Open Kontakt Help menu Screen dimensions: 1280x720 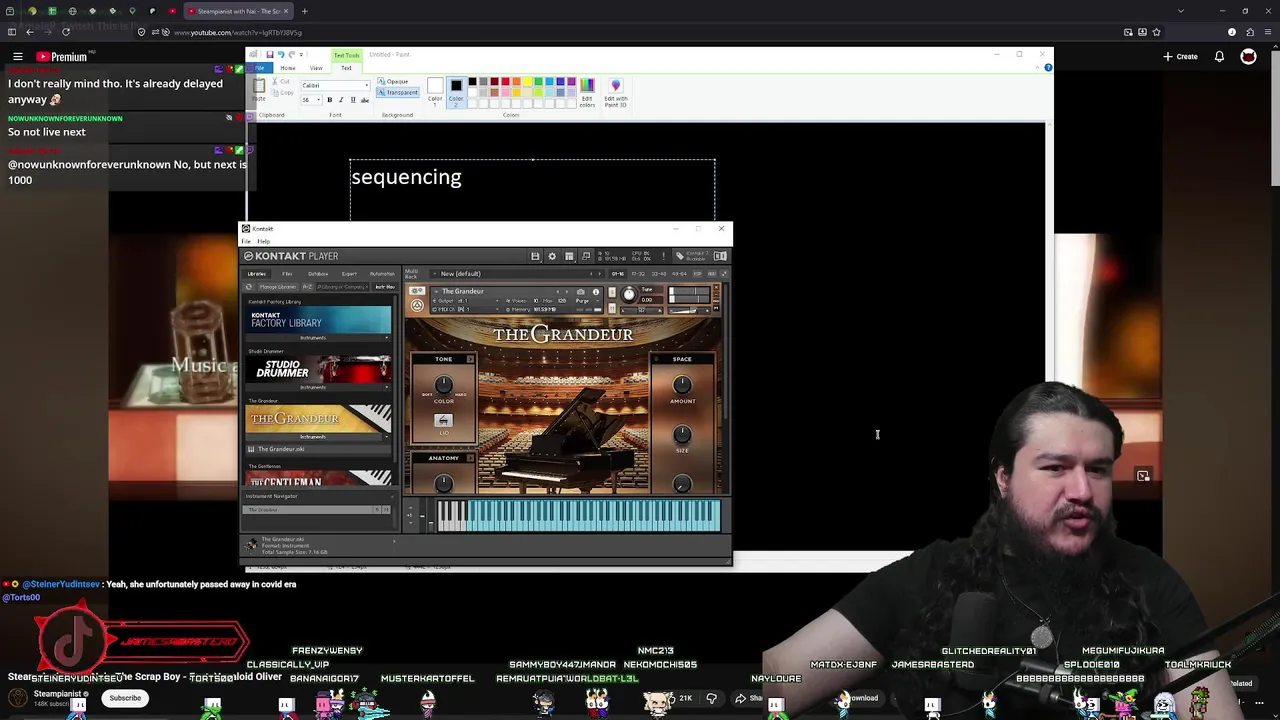pos(264,241)
